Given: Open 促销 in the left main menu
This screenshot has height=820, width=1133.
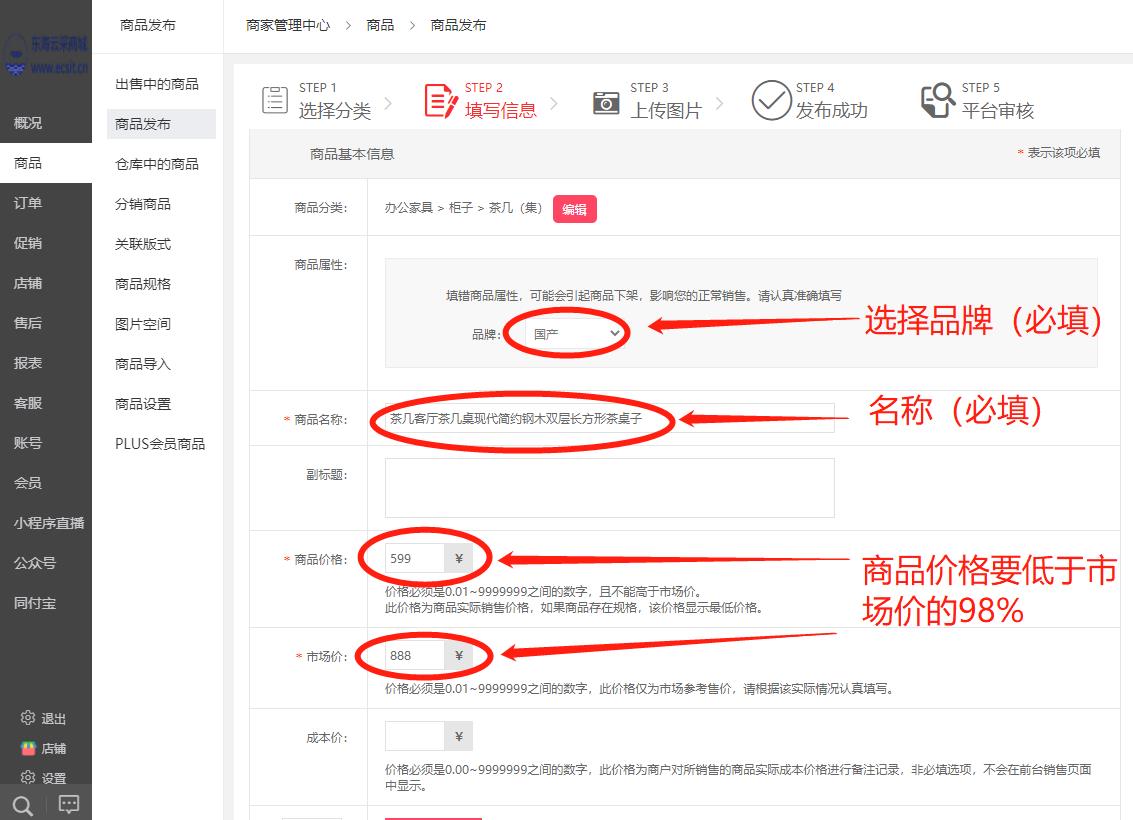Looking at the screenshot, I should pos(28,243).
